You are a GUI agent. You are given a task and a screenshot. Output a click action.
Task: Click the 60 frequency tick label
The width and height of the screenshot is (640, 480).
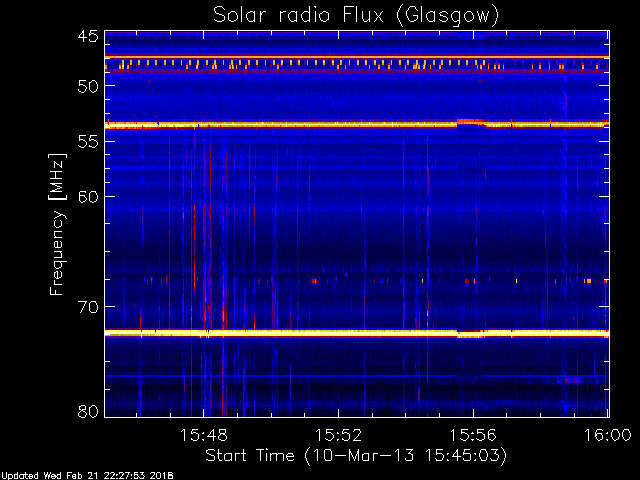(x=88, y=197)
